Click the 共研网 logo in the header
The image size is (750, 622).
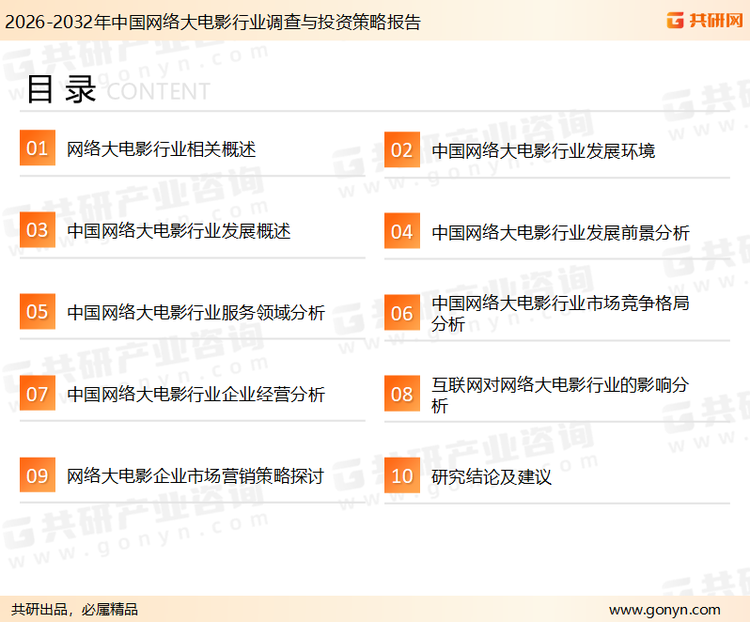(x=705, y=20)
